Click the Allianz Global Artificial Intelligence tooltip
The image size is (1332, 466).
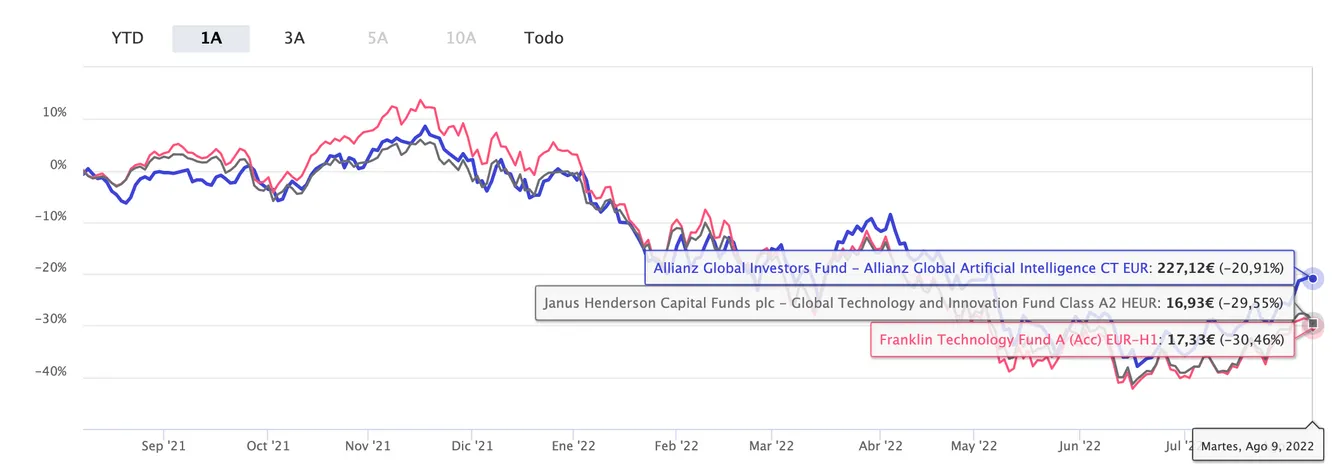(x=968, y=268)
